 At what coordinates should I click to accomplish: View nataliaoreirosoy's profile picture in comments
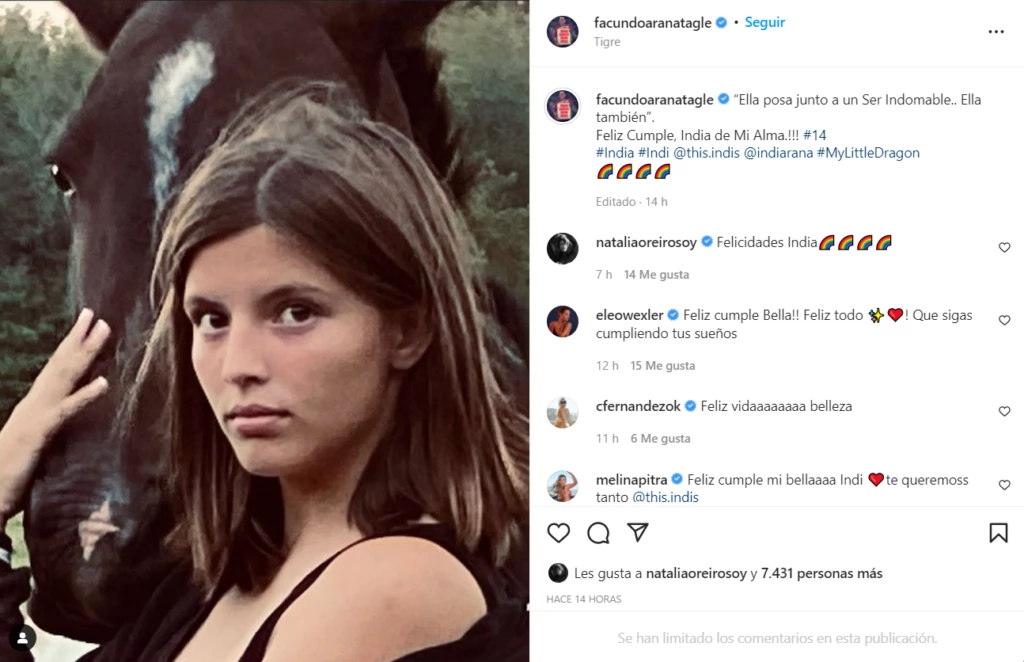(x=562, y=248)
